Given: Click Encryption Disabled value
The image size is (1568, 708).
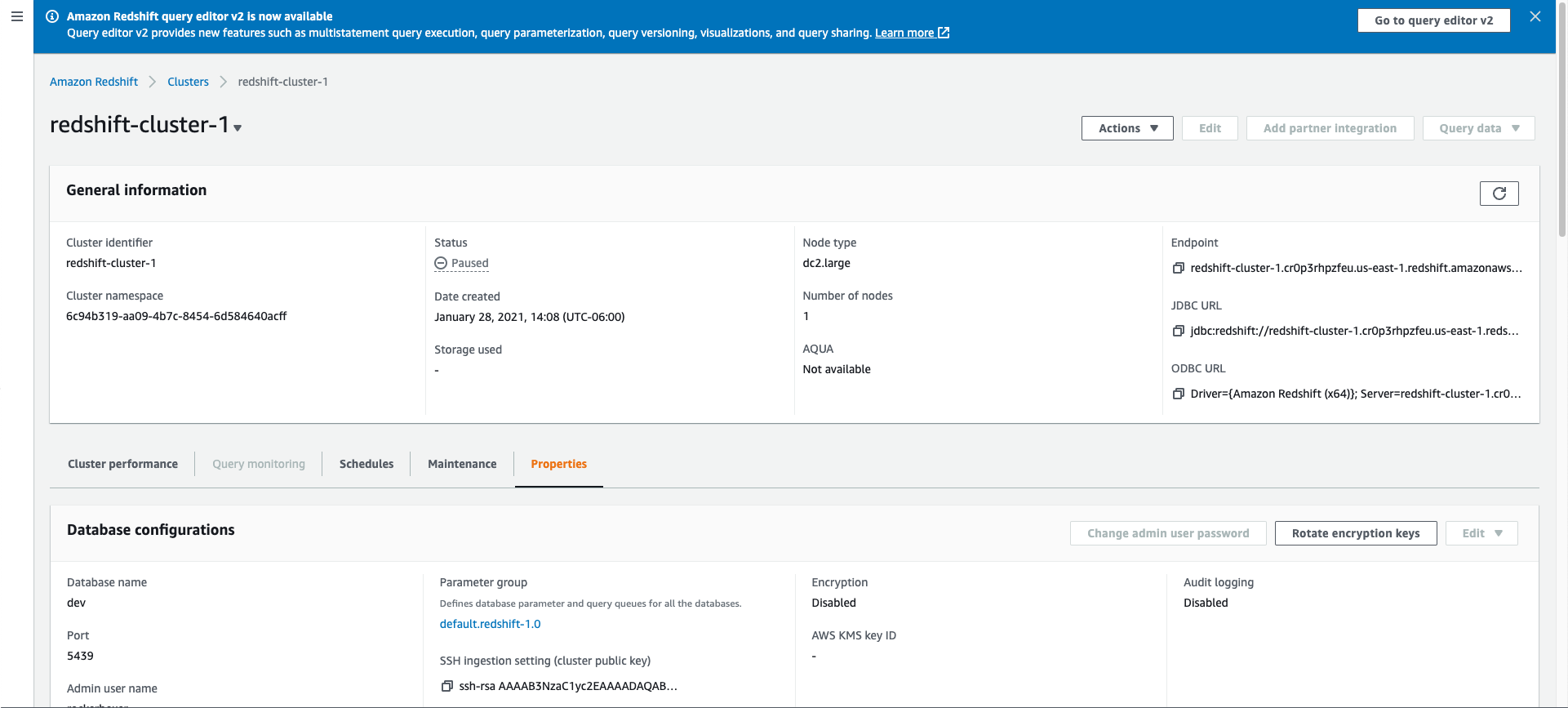Looking at the screenshot, I should click(x=833, y=603).
